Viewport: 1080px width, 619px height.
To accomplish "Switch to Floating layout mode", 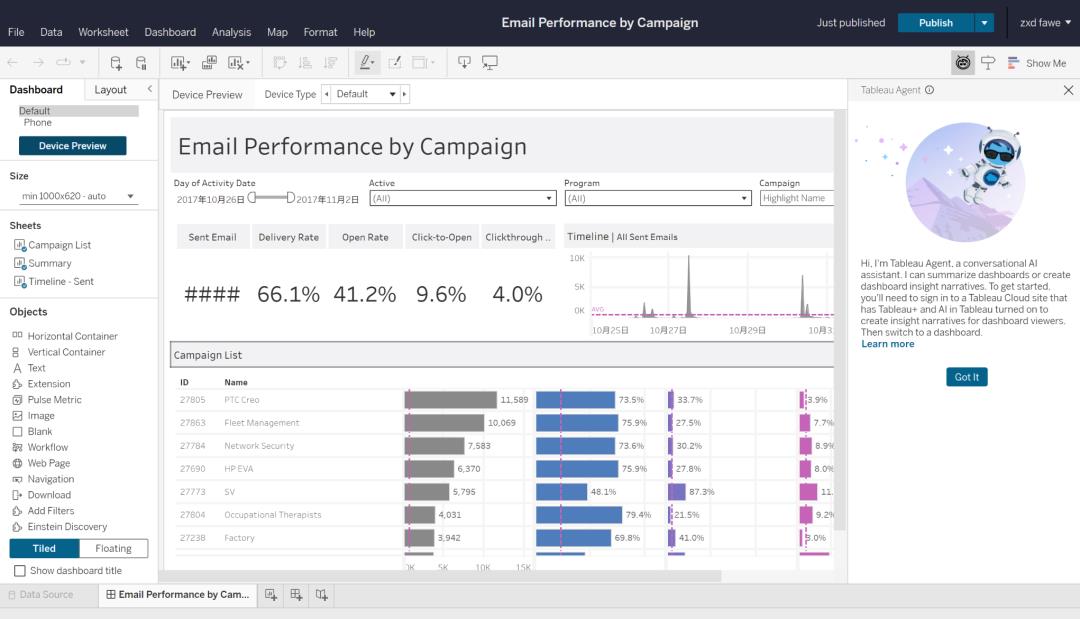I will (113, 548).
